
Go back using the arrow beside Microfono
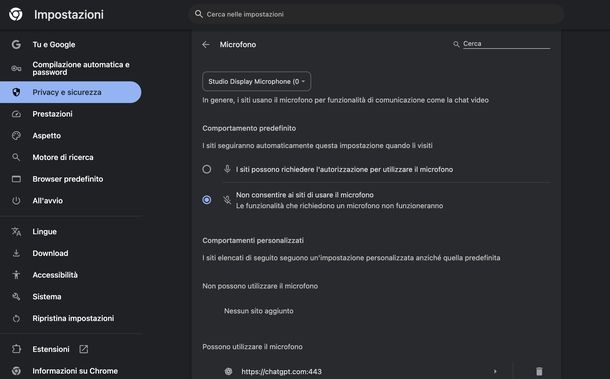click(206, 44)
